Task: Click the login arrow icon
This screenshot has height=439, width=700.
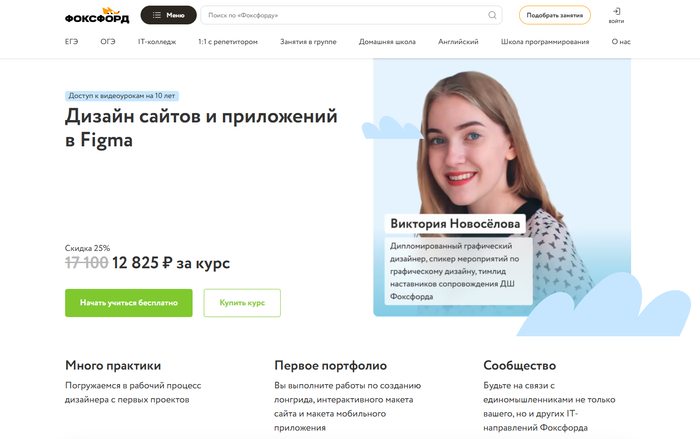Action: click(616, 11)
